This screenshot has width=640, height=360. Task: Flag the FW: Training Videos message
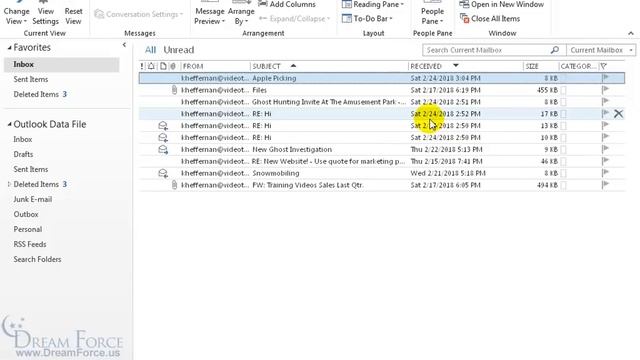tap(605, 184)
